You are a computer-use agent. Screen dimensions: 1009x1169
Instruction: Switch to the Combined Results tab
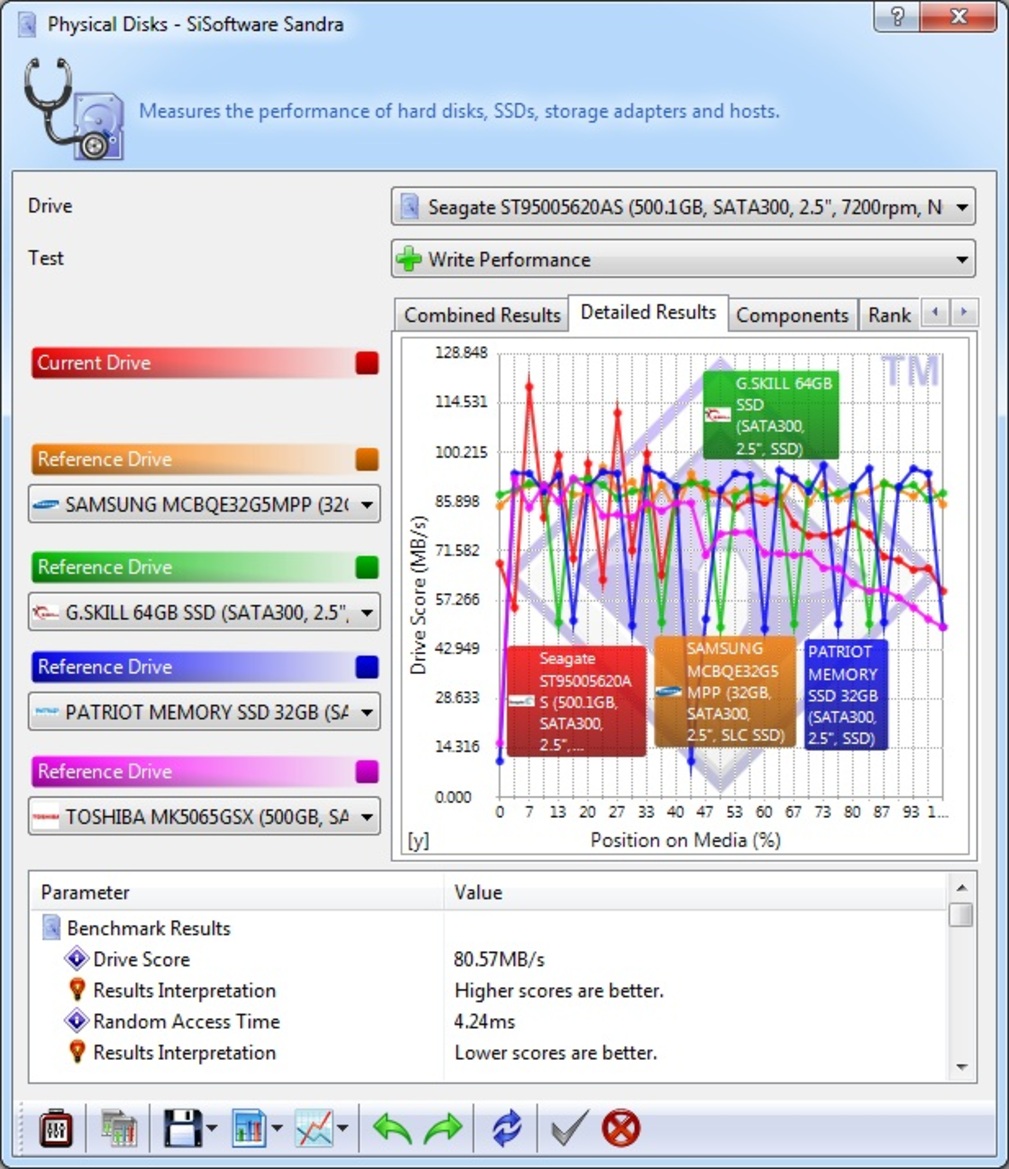click(482, 315)
